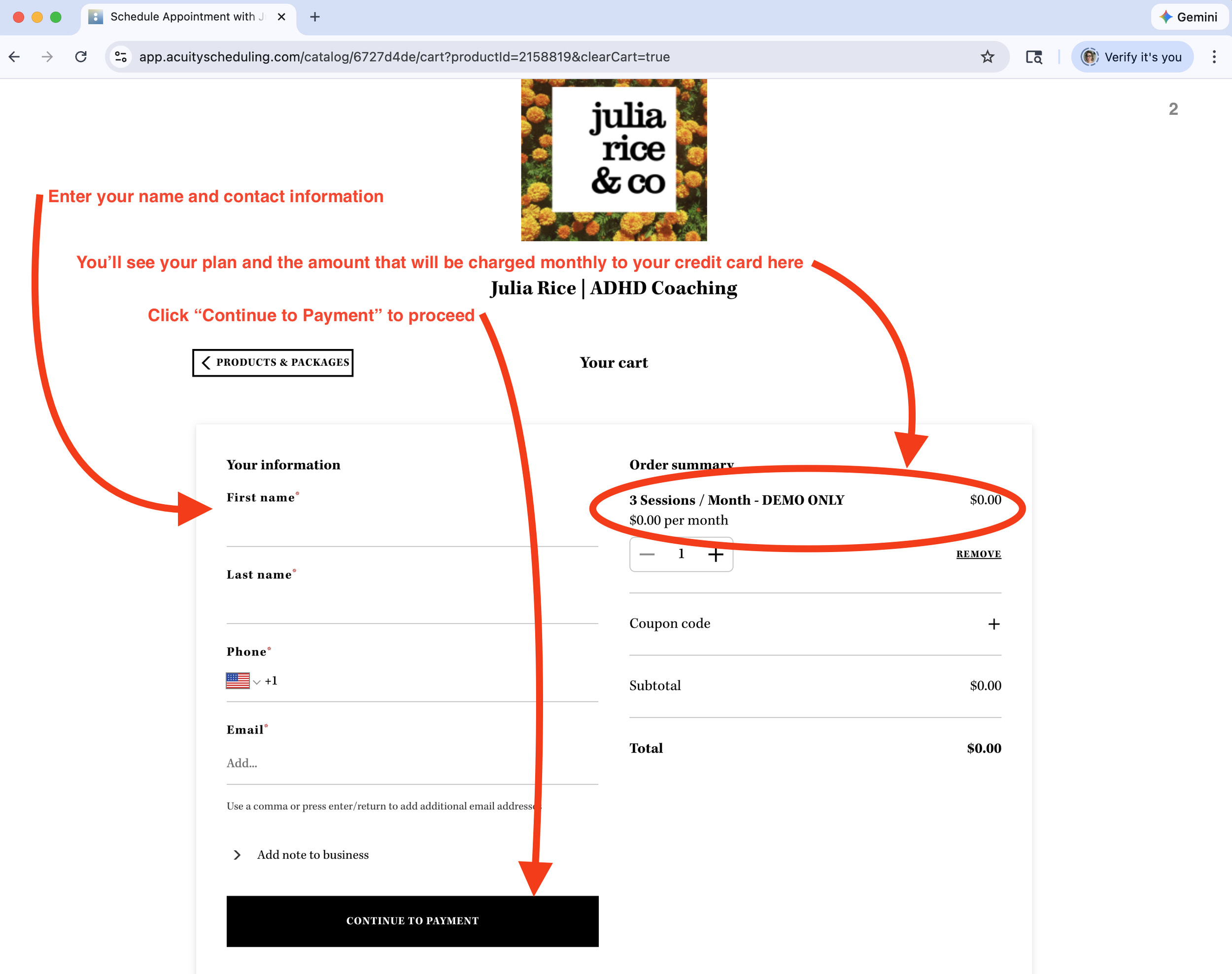
Task: Reload the page with refresh icon
Action: (81, 57)
